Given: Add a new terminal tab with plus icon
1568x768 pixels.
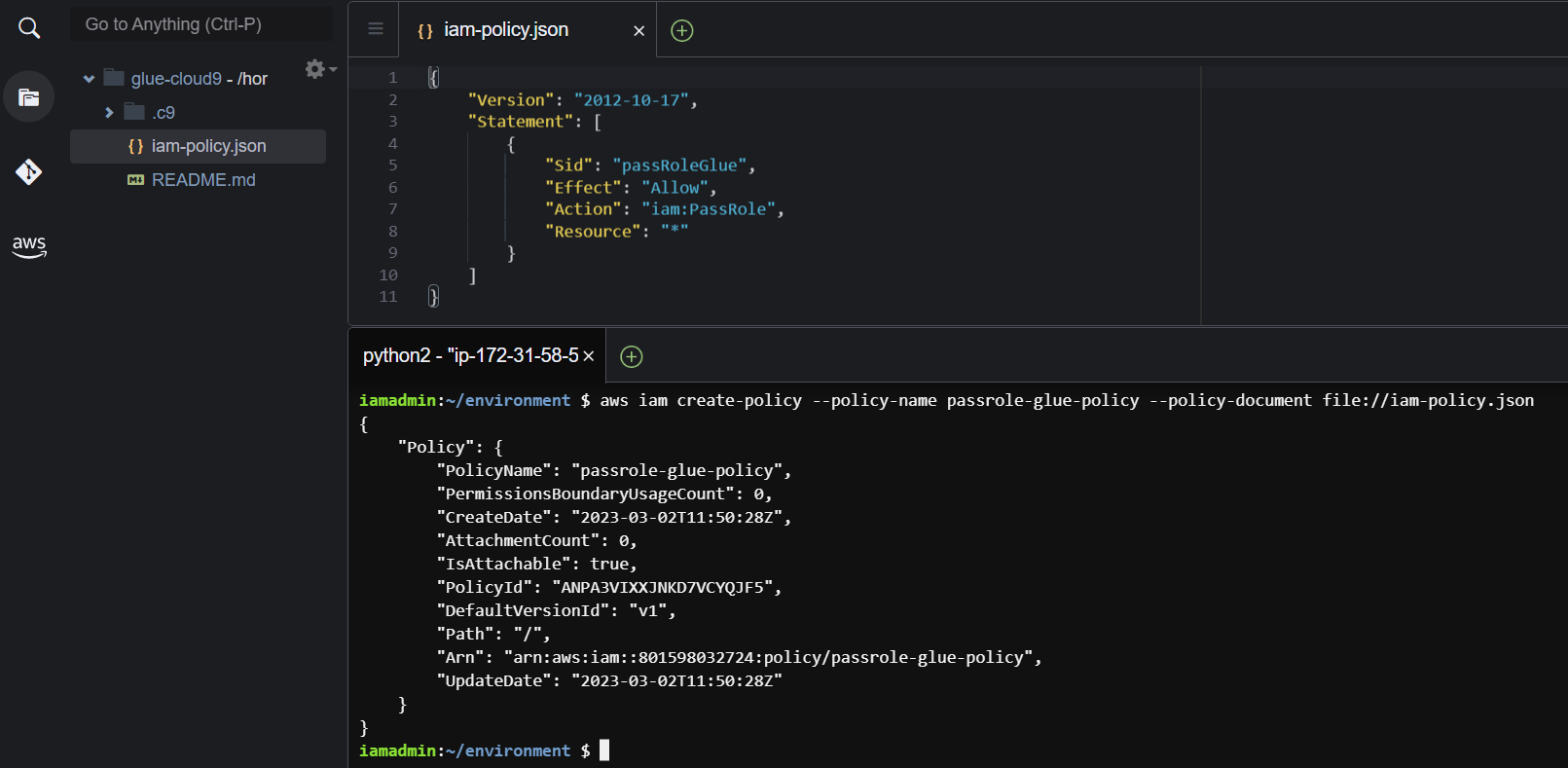Looking at the screenshot, I should point(632,357).
